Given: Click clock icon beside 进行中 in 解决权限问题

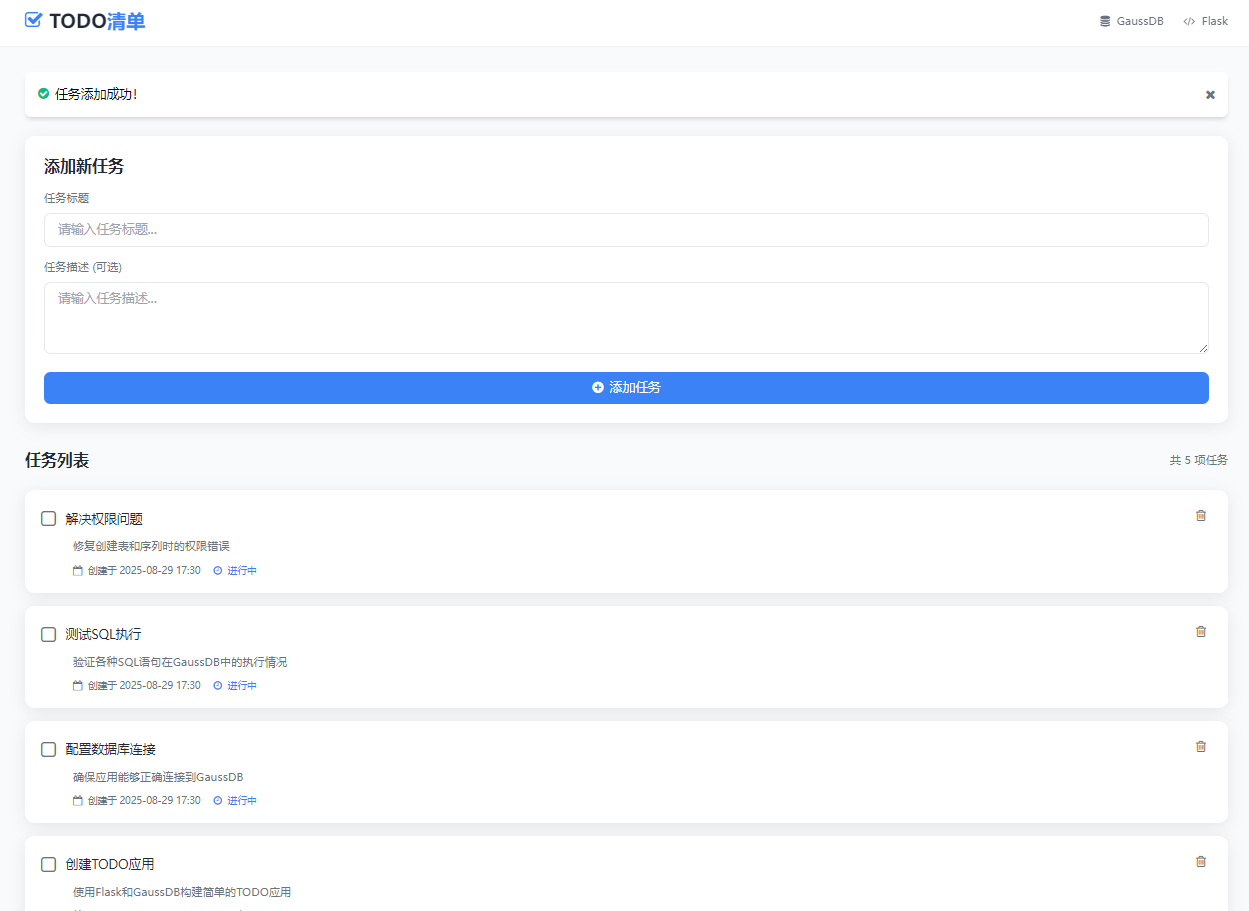Looking at the screenshot, I should 218,571.
